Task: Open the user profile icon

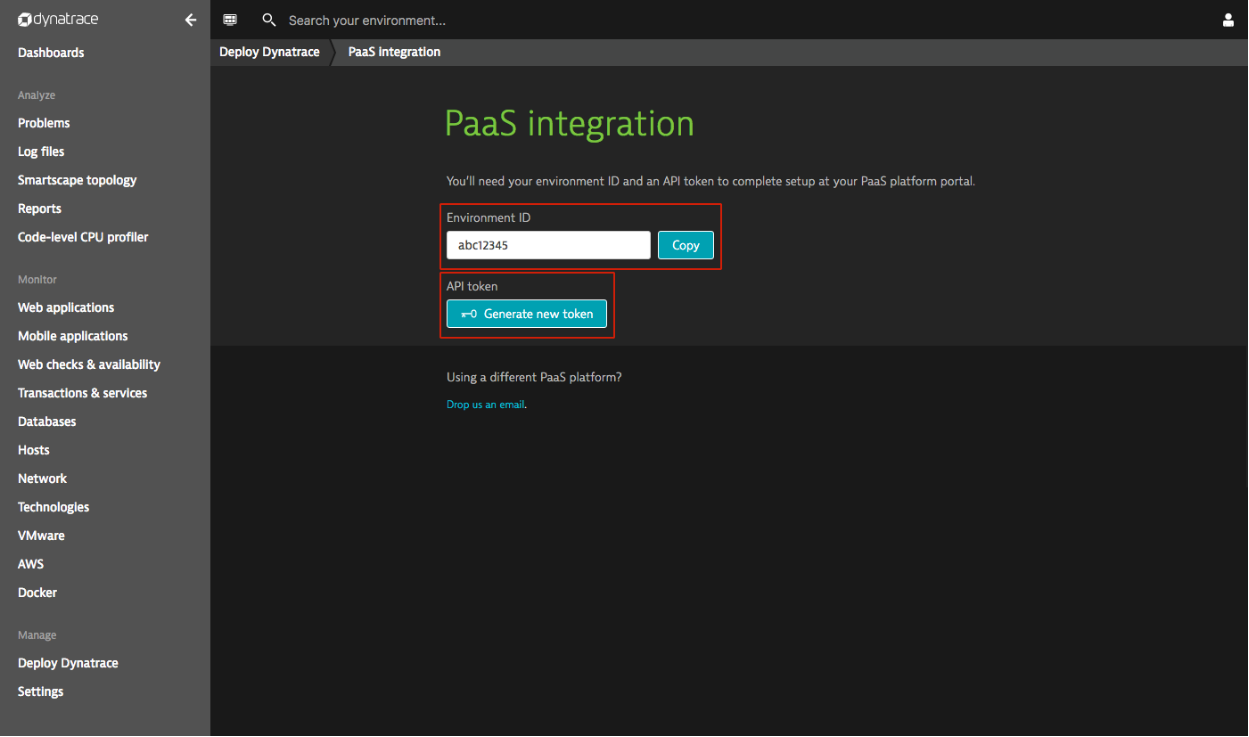Action: pyautogui.click(x=1228, y=20)
